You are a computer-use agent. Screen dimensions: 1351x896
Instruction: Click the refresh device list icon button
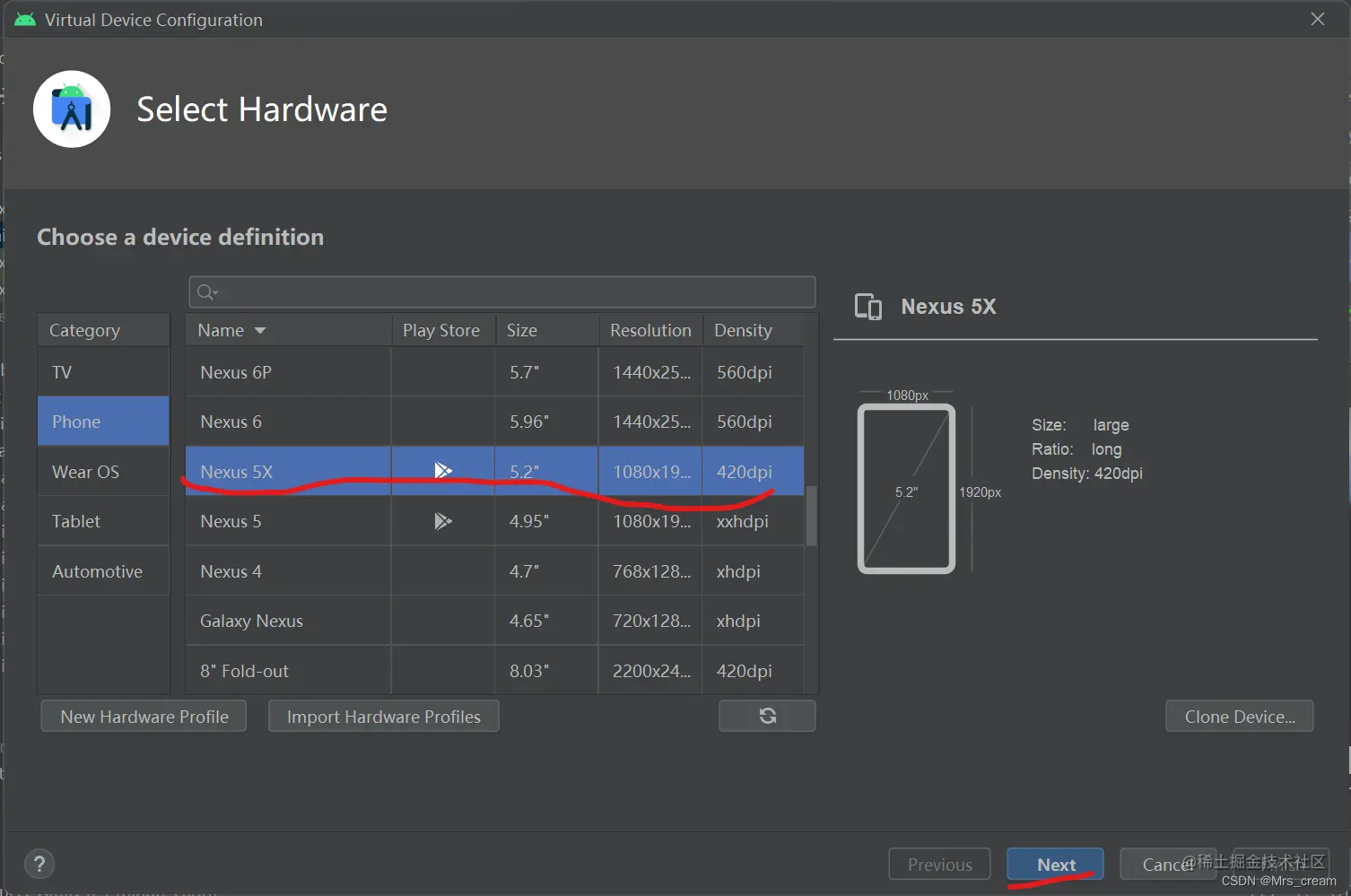point(767,716)
